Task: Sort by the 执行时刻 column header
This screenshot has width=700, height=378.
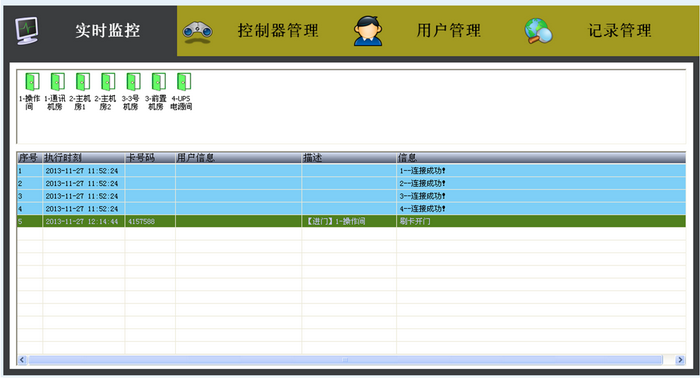Action: point(83,158)
